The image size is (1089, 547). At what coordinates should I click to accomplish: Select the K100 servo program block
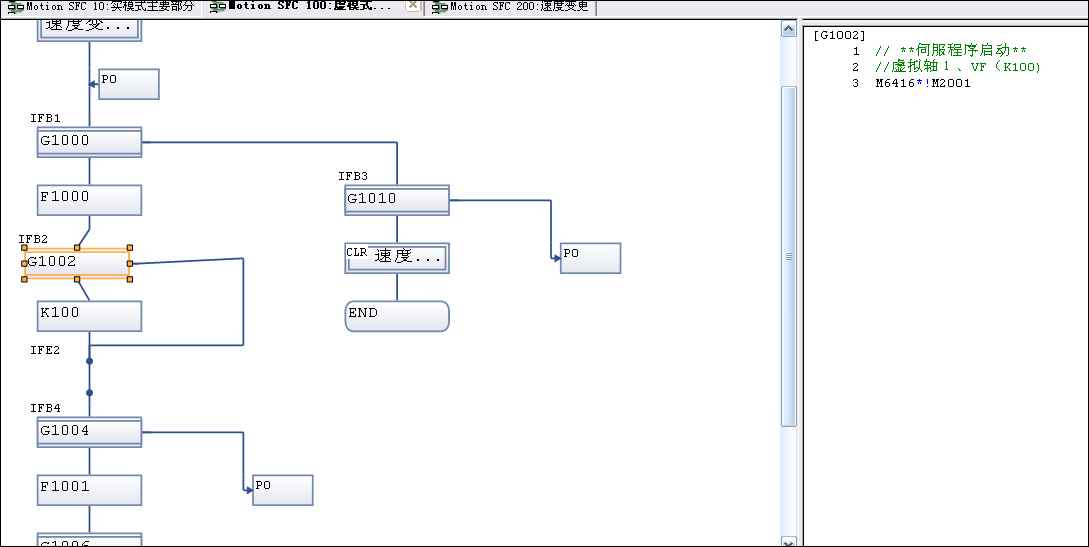(x=89, y=315)
